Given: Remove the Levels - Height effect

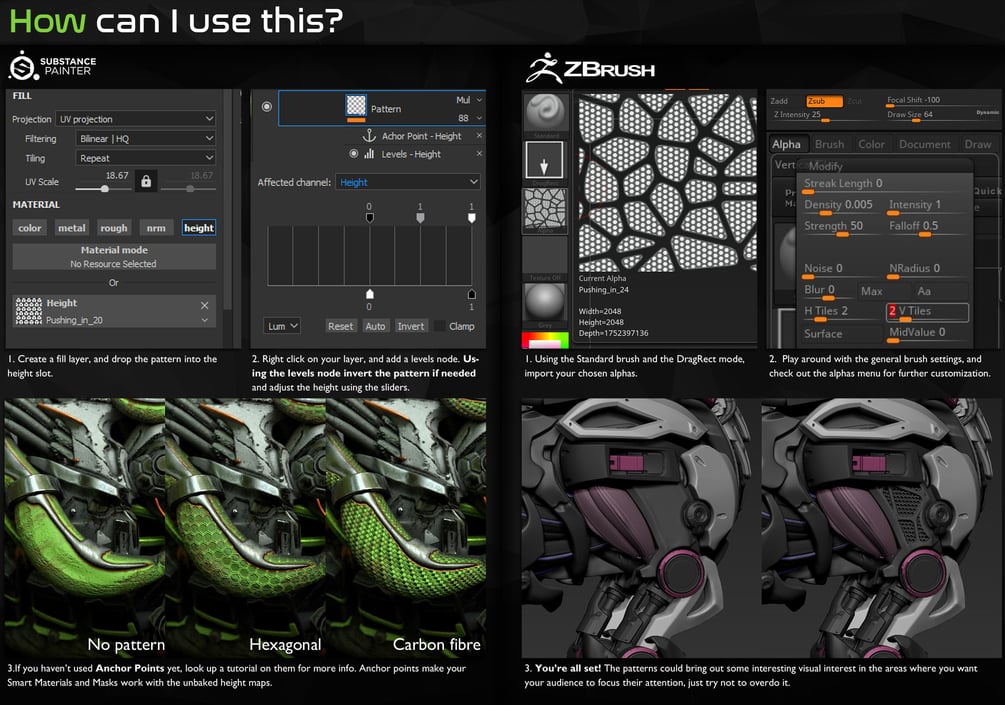Looking at the screenshot, I should (479, 154).
